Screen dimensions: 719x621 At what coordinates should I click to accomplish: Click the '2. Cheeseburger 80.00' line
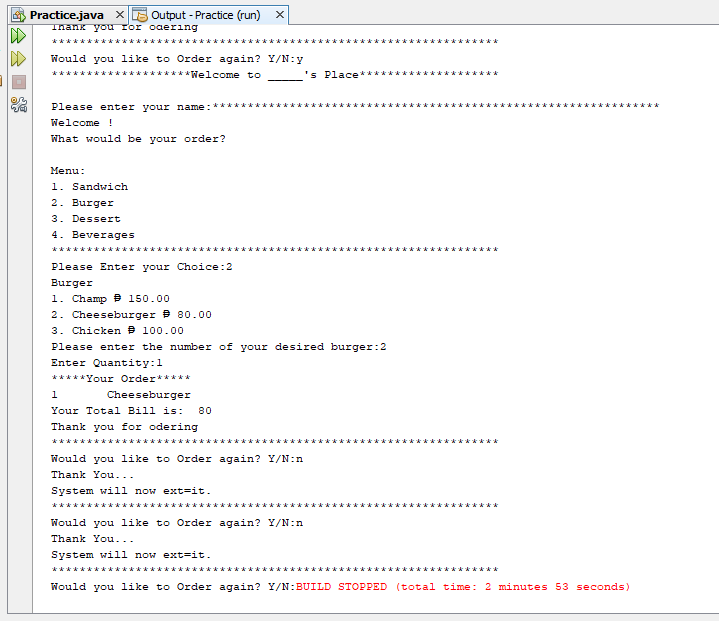click(x=131, y=315)
